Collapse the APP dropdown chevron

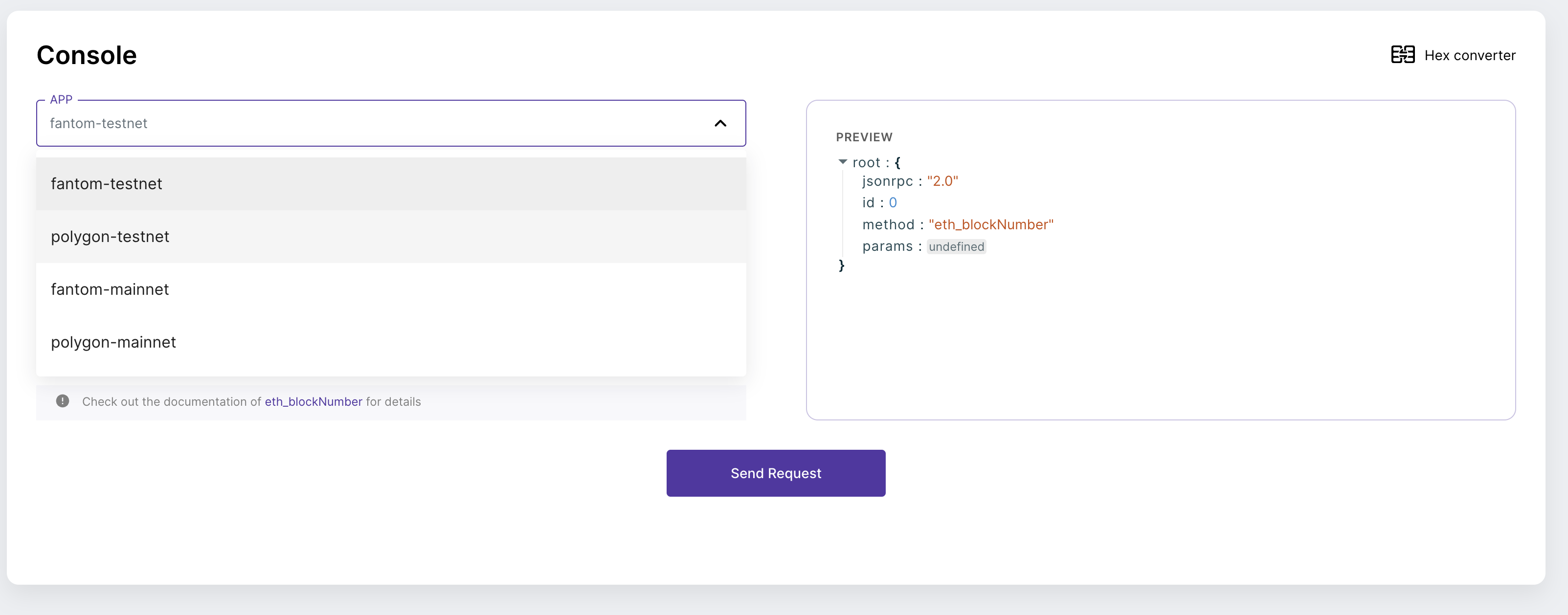point(720,124)
